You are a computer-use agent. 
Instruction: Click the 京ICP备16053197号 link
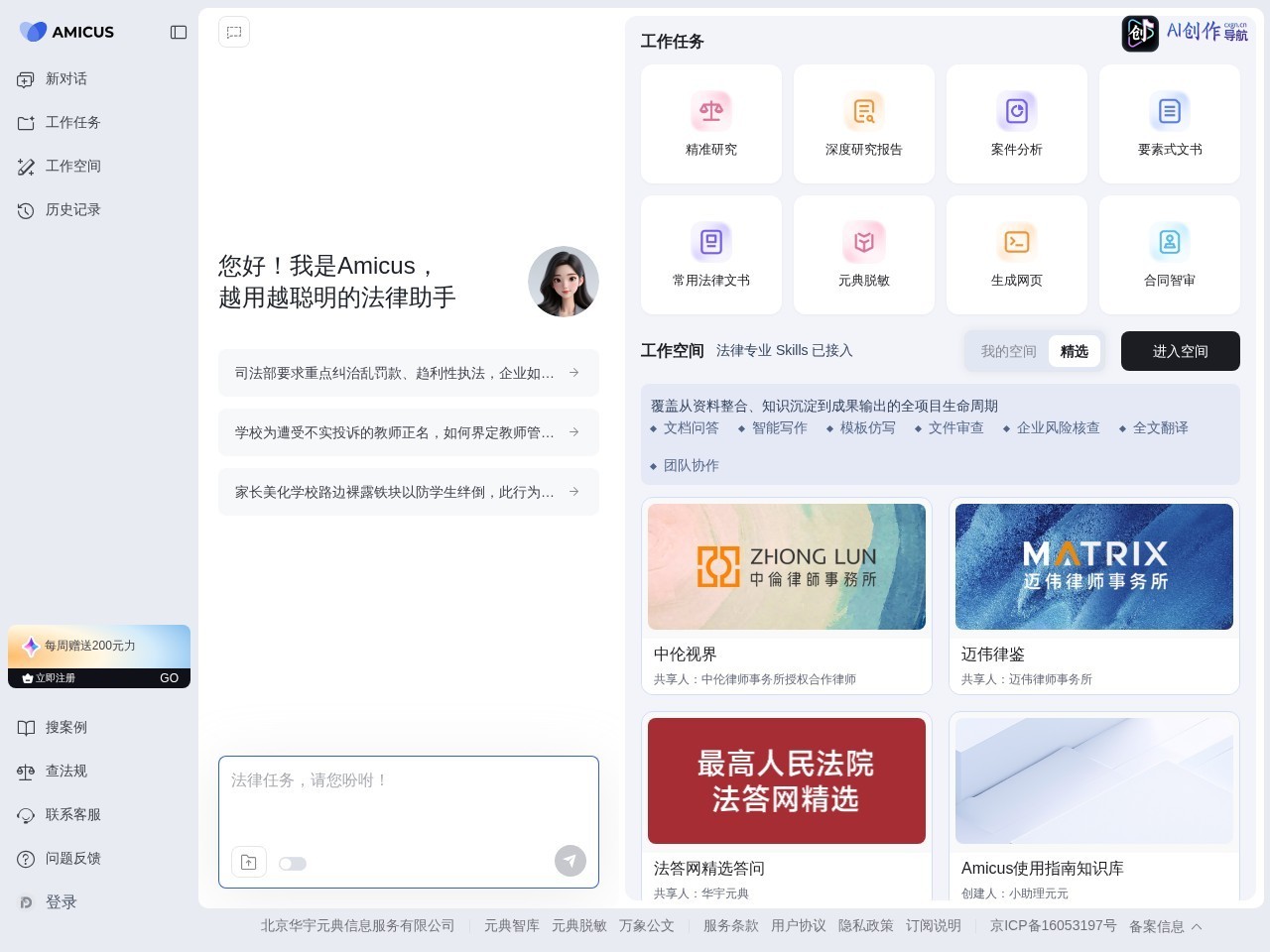coord(1054,925)
